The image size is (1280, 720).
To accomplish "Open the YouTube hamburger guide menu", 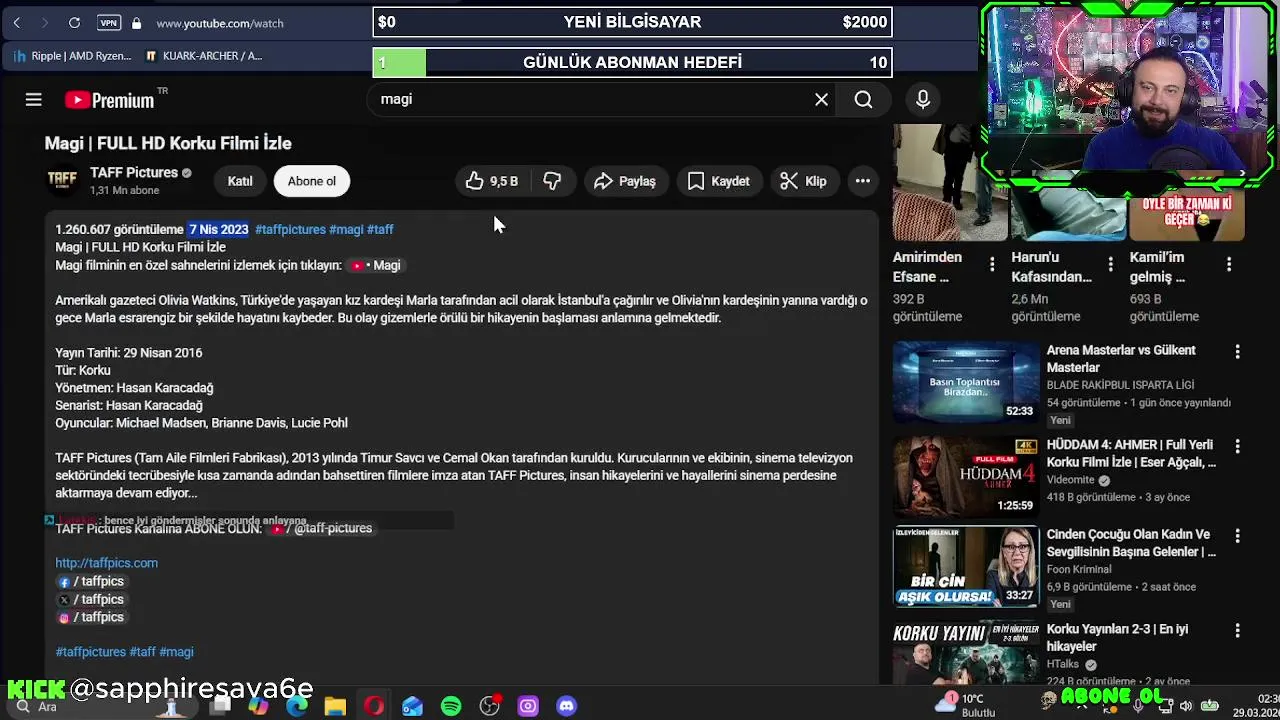I will 33,99.
